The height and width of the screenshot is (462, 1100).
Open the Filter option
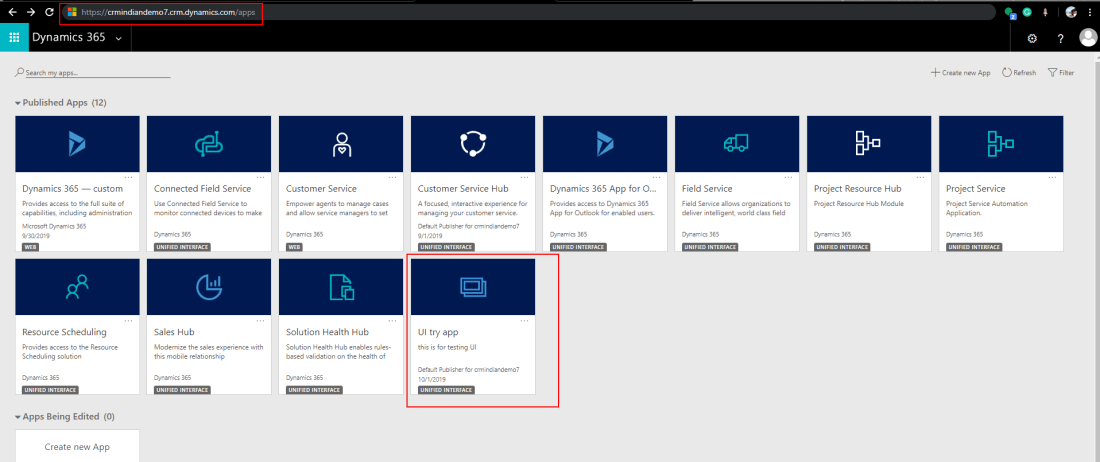pyautogui.click(x=1060, y=73)
